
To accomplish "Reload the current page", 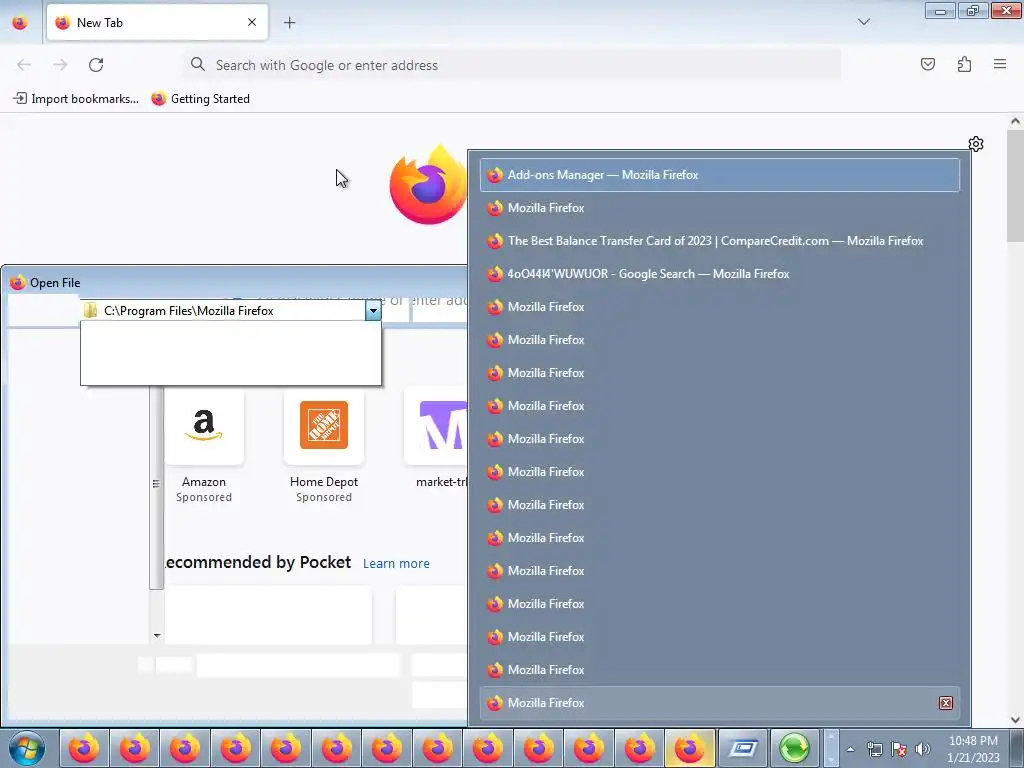I will (x=96, y=65).
